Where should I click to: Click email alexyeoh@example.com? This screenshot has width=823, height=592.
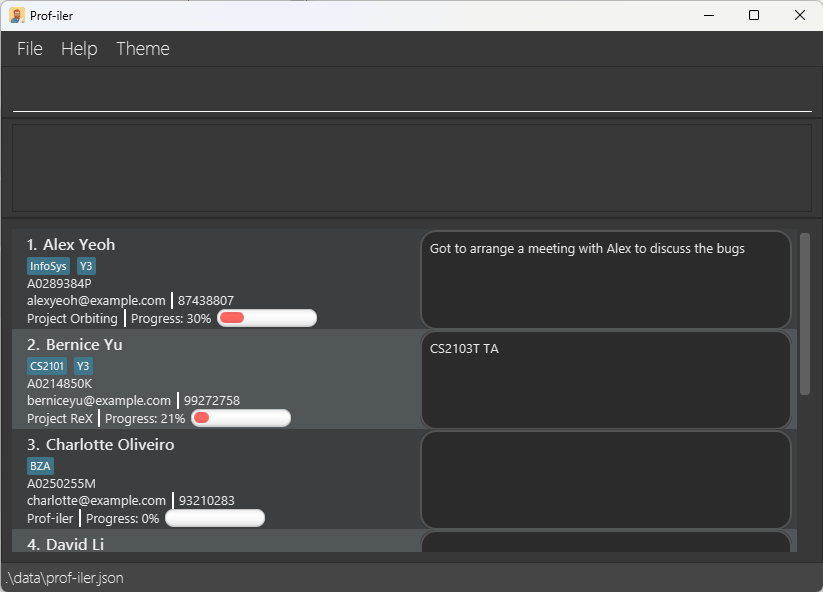96,301
